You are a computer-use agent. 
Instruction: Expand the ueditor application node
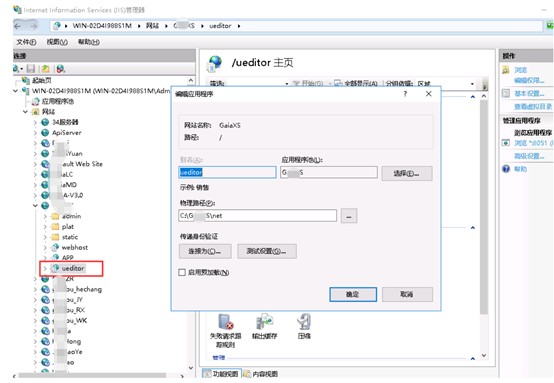click(x=45, y=269)
